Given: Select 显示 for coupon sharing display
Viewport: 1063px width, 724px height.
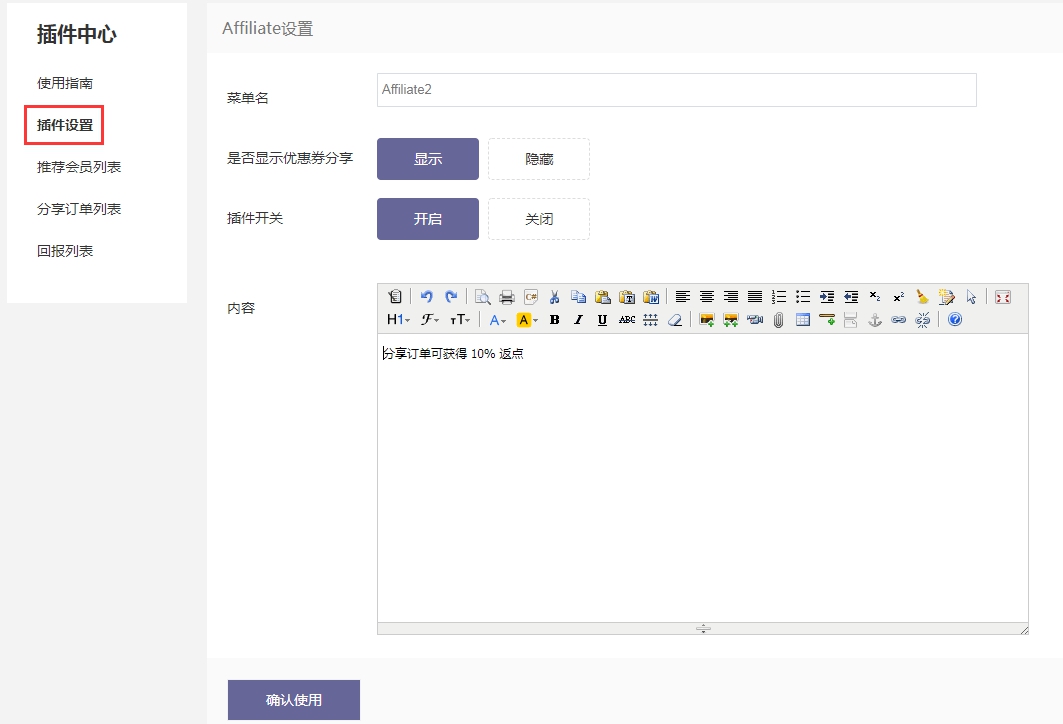Looking at the screenshot, I should [428, 159].
